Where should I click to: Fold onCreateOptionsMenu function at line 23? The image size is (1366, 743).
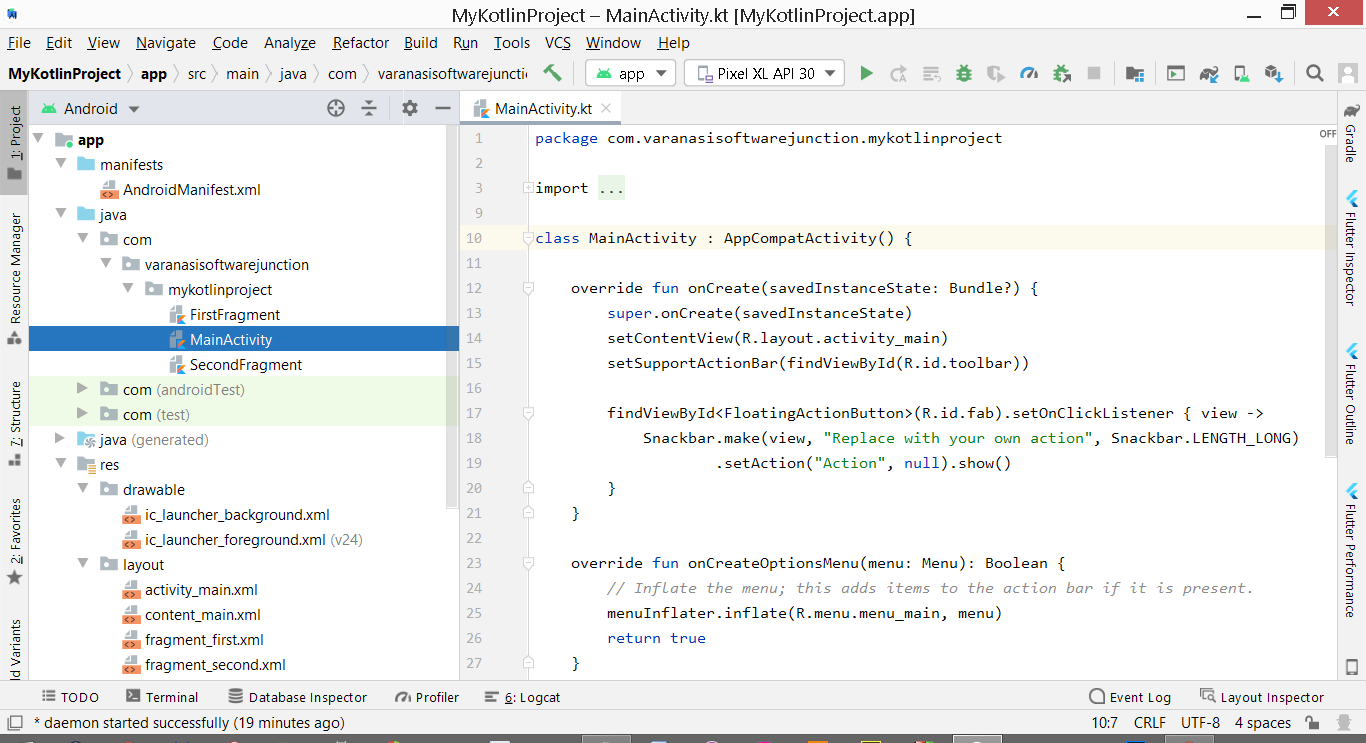(527, 563)
